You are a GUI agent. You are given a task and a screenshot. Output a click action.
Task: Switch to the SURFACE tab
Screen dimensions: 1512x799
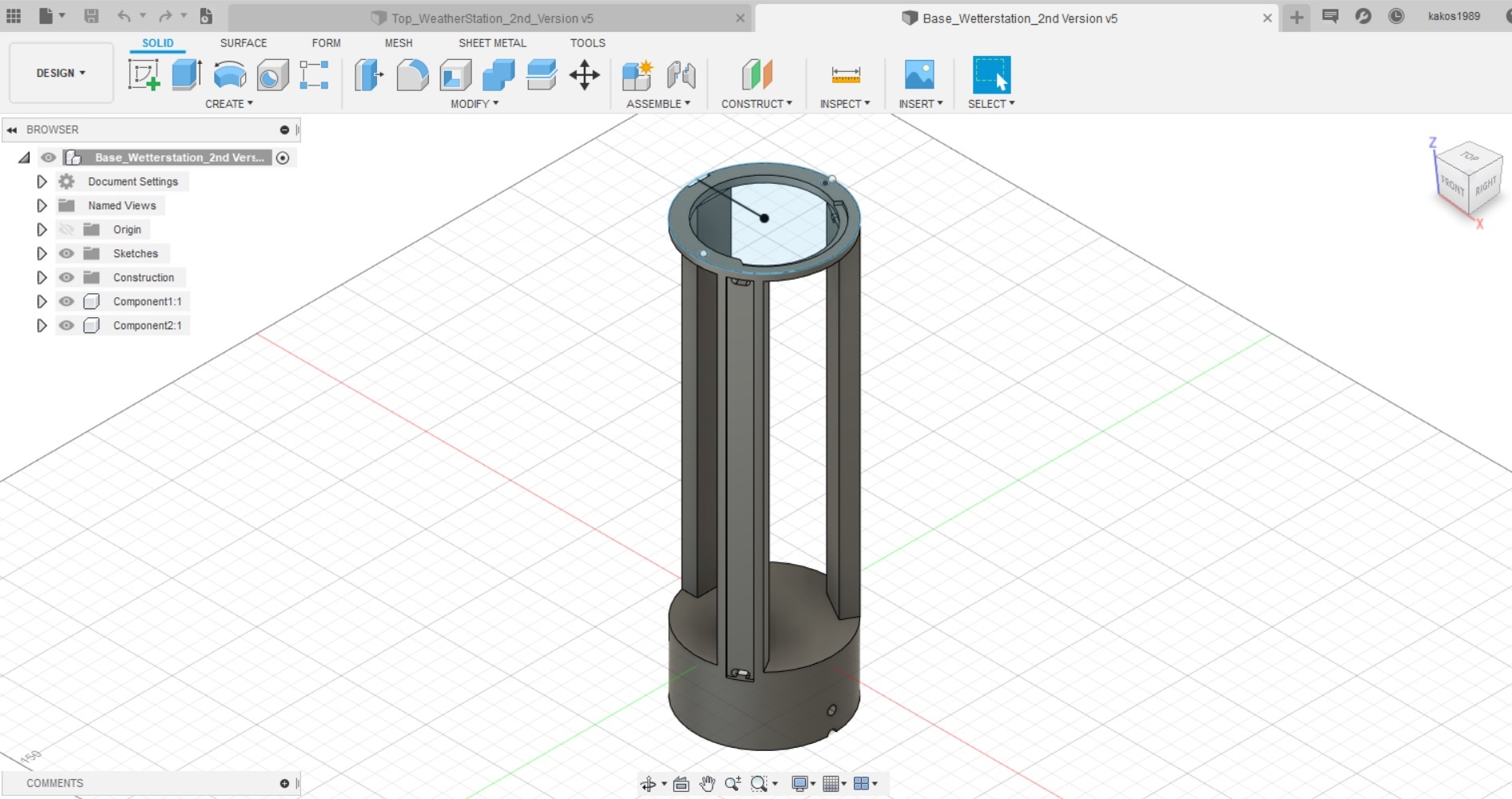(244, 43)
